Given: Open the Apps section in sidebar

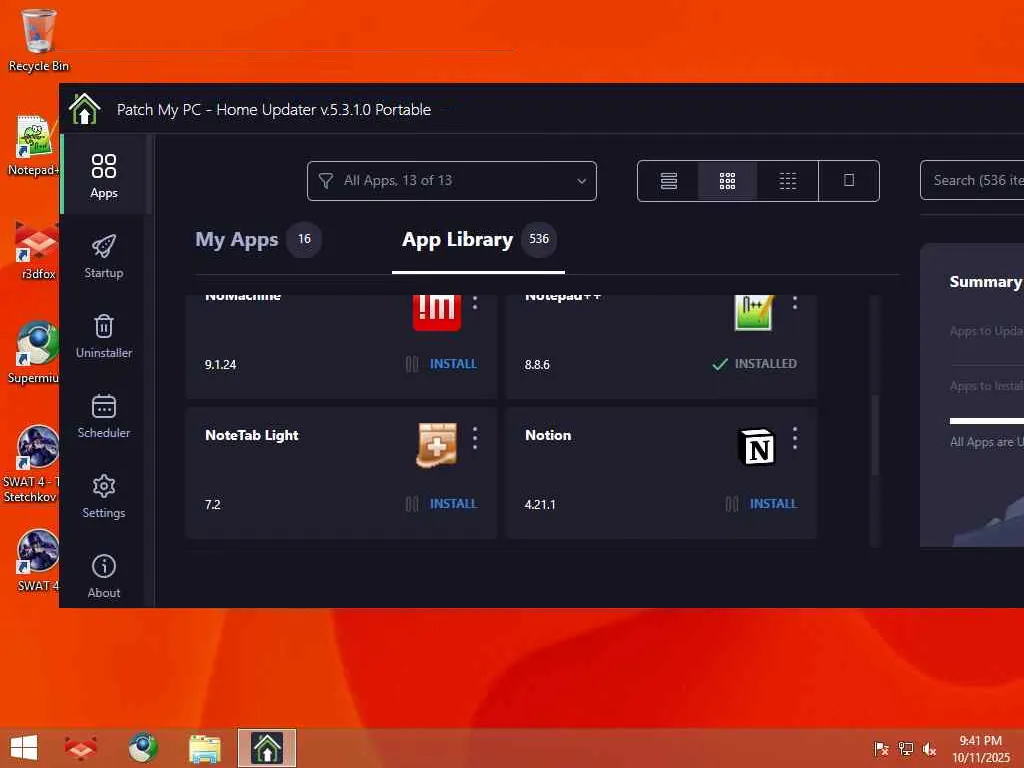Looking at the screenshot, I should (104, 175).
